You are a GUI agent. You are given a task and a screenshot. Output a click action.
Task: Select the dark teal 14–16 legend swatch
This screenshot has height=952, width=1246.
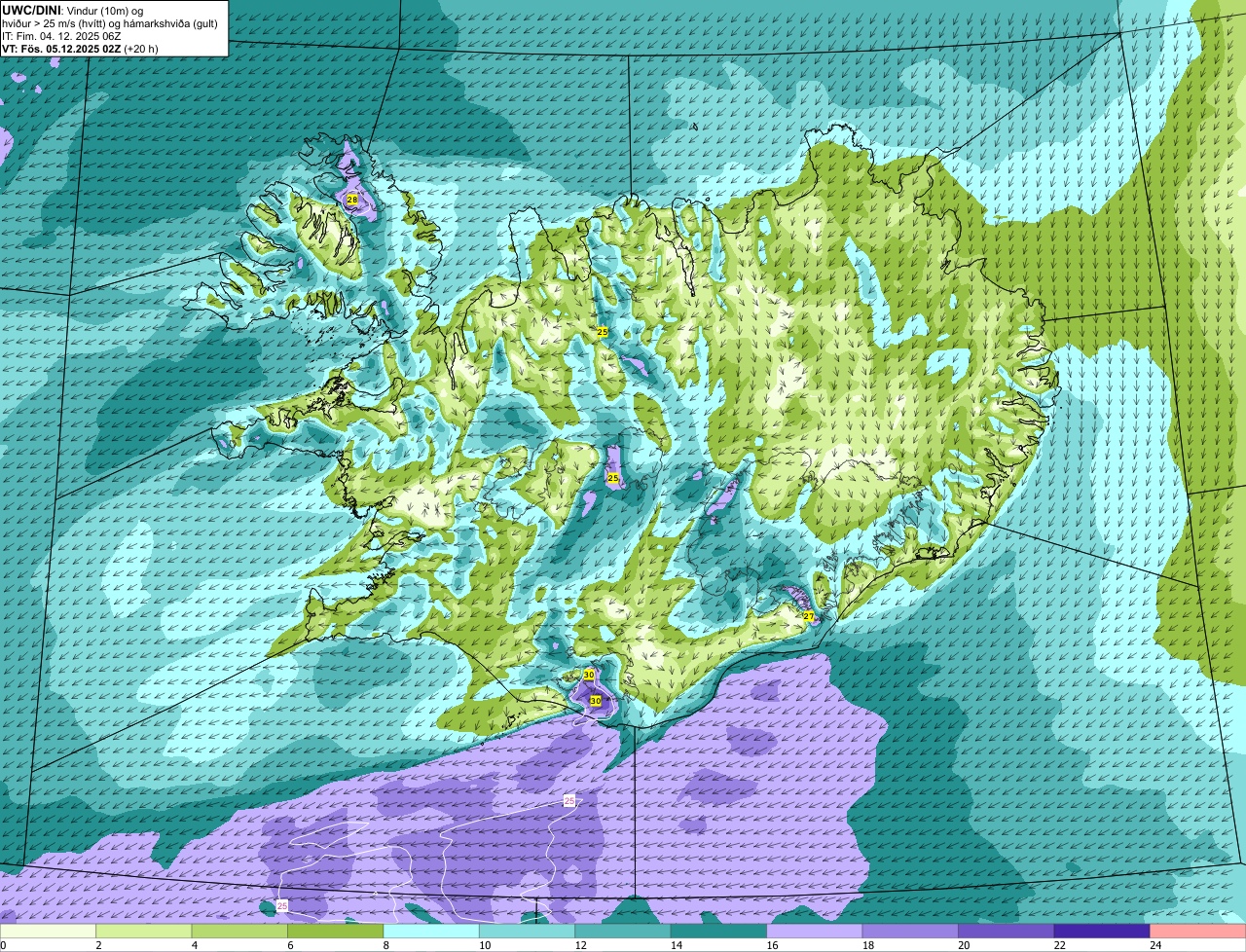718,932
